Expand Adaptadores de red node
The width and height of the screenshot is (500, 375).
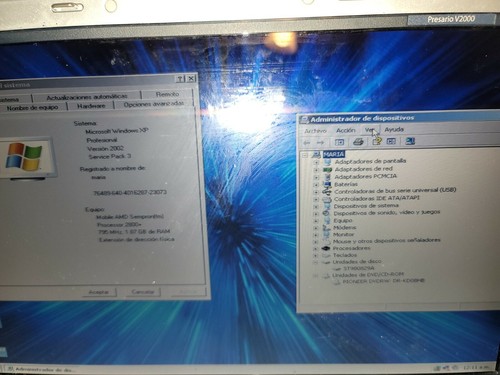(316, 170)
